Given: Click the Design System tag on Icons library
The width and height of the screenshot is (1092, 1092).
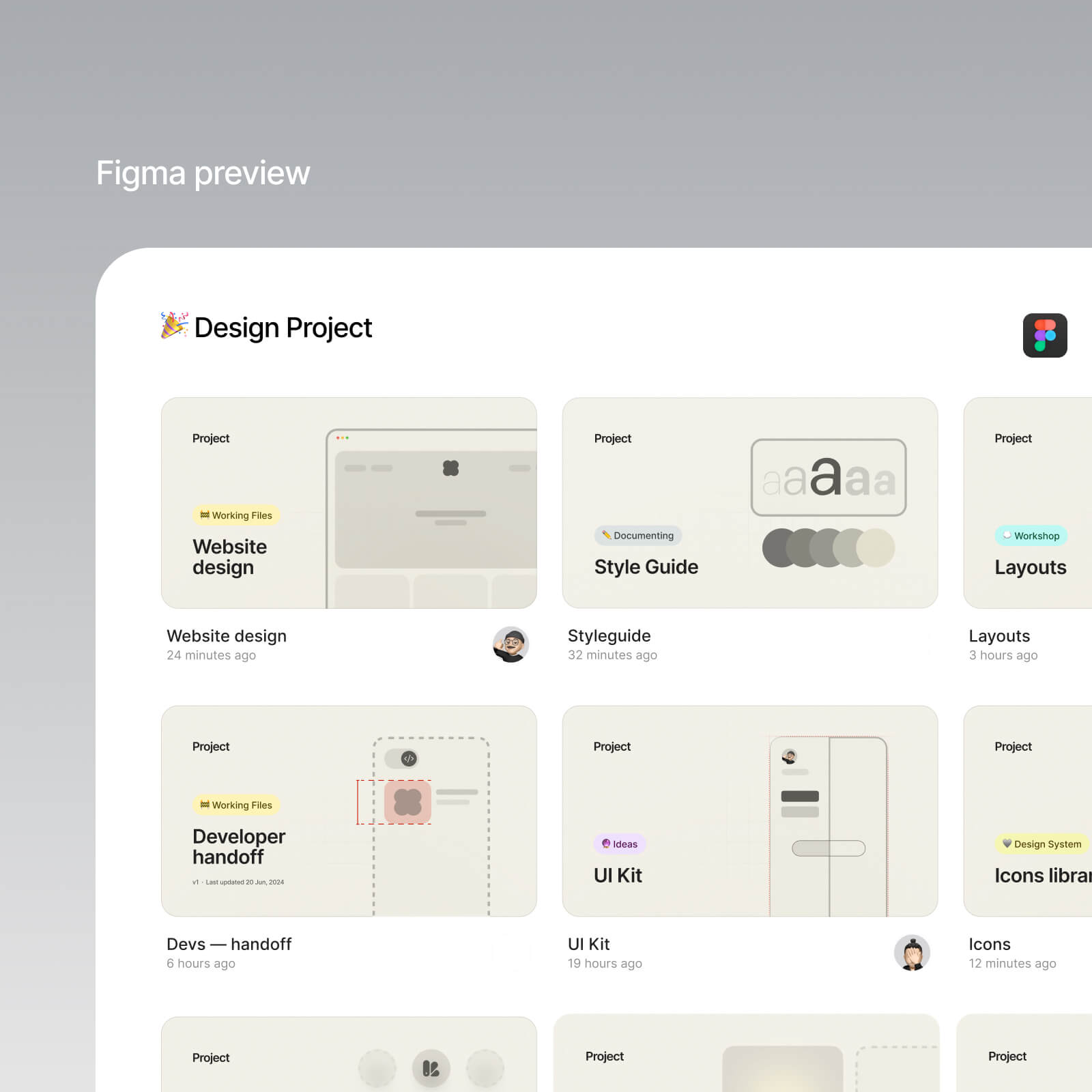Looking at the screenshot, I should 1041,844.
